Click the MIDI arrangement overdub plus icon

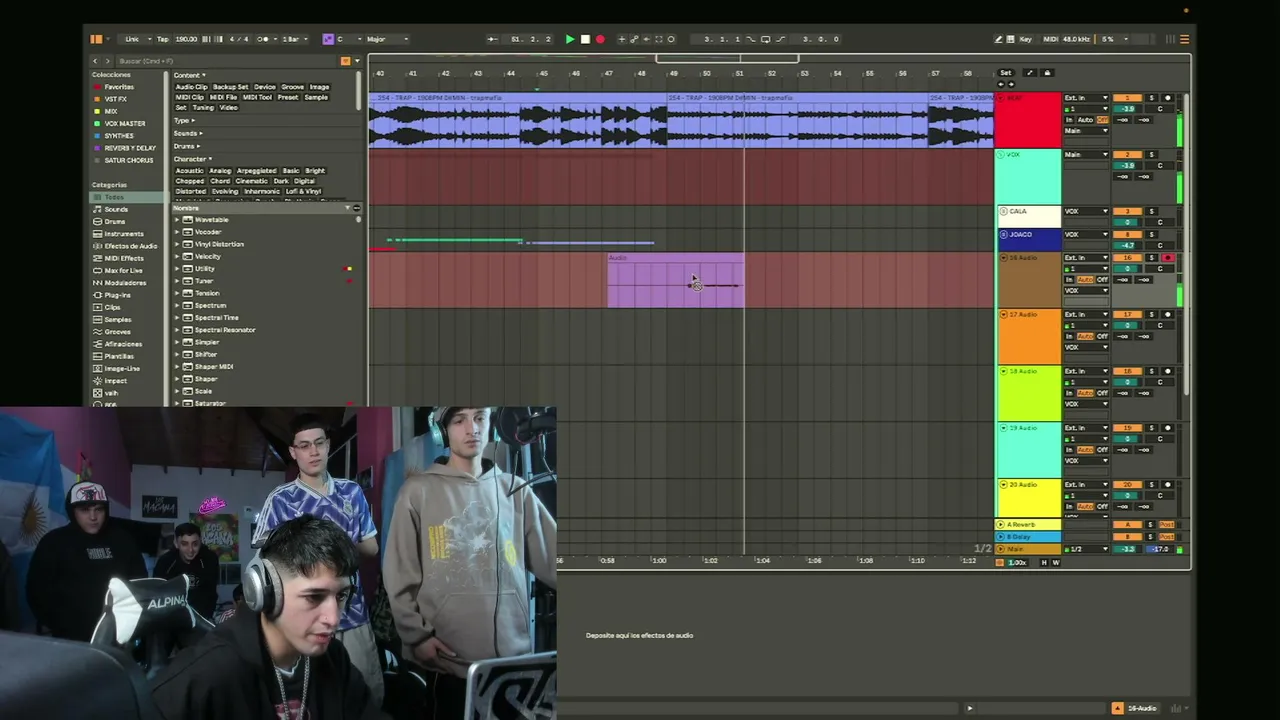point(621,39)
